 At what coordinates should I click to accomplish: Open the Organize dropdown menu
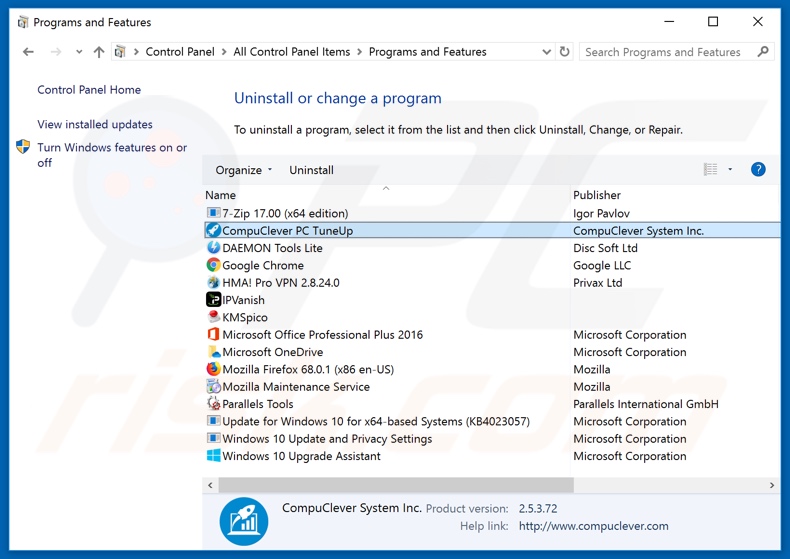pos(243,170)
